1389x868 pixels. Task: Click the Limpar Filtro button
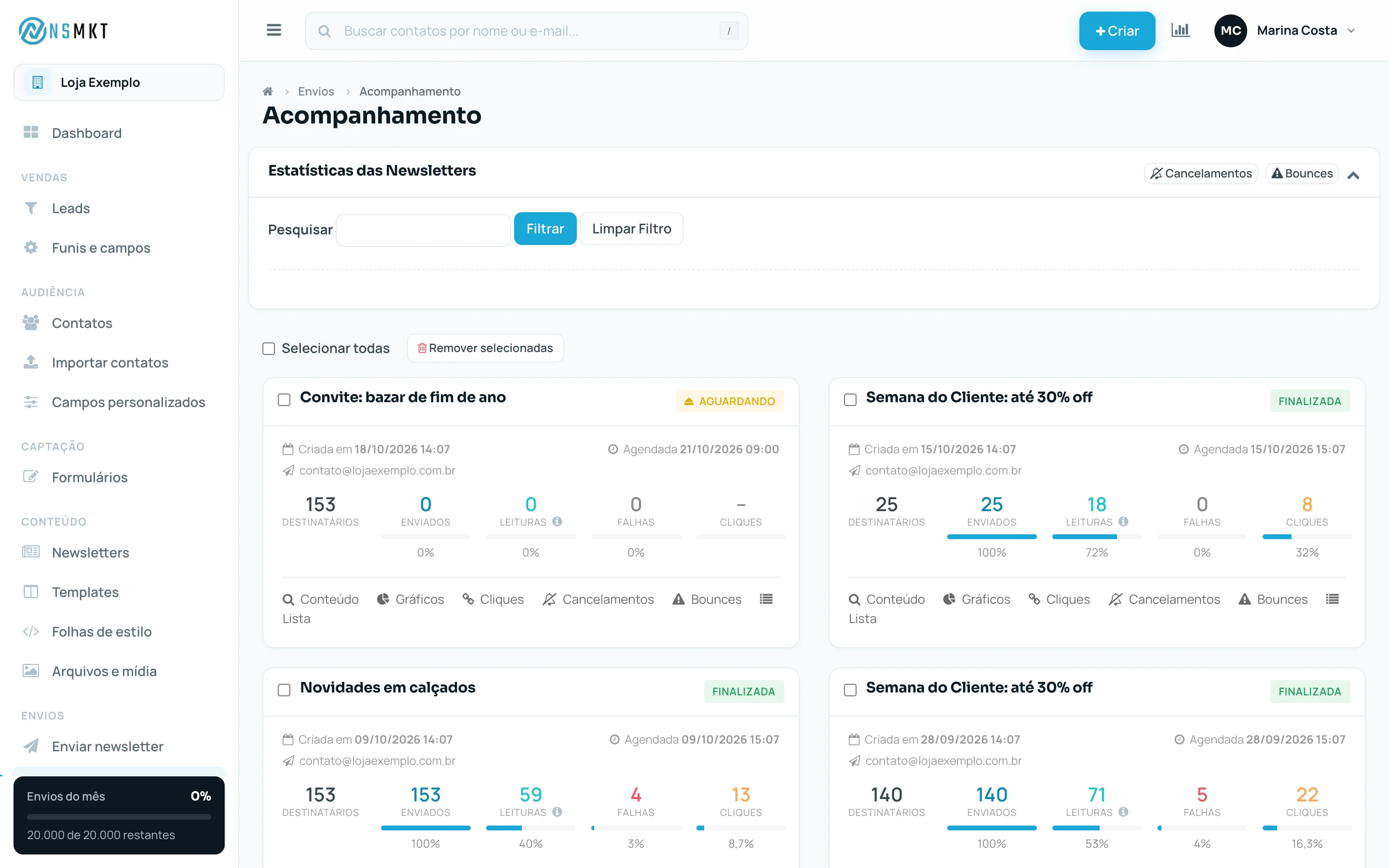[631, 229]
